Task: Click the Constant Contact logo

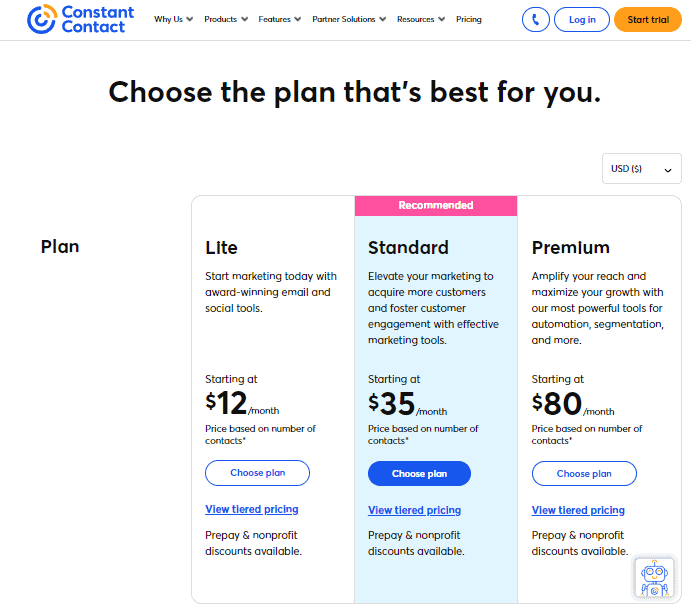Action: 81,19
